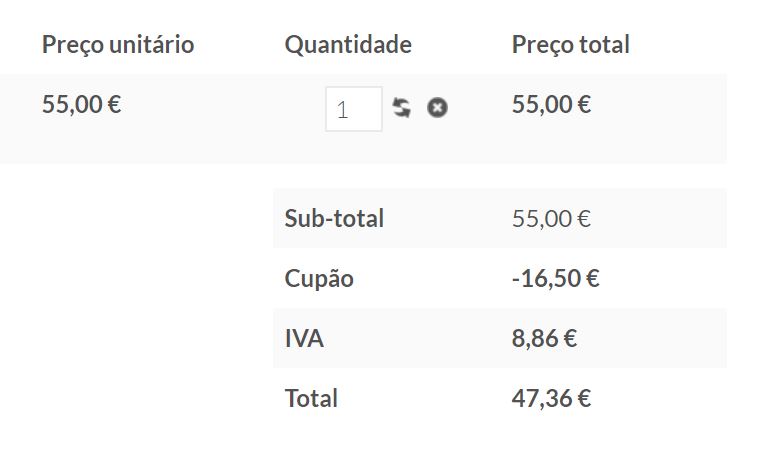Remove the item with the X icon

click(x=437, y=108)
